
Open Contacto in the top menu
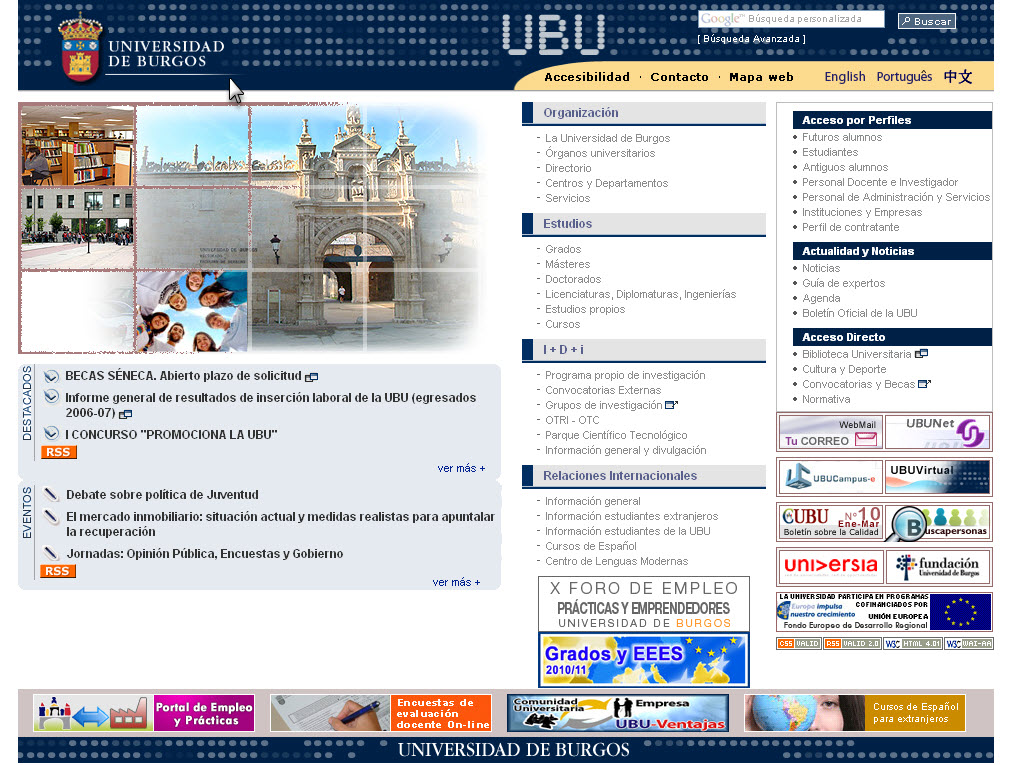tap(679, 77)
